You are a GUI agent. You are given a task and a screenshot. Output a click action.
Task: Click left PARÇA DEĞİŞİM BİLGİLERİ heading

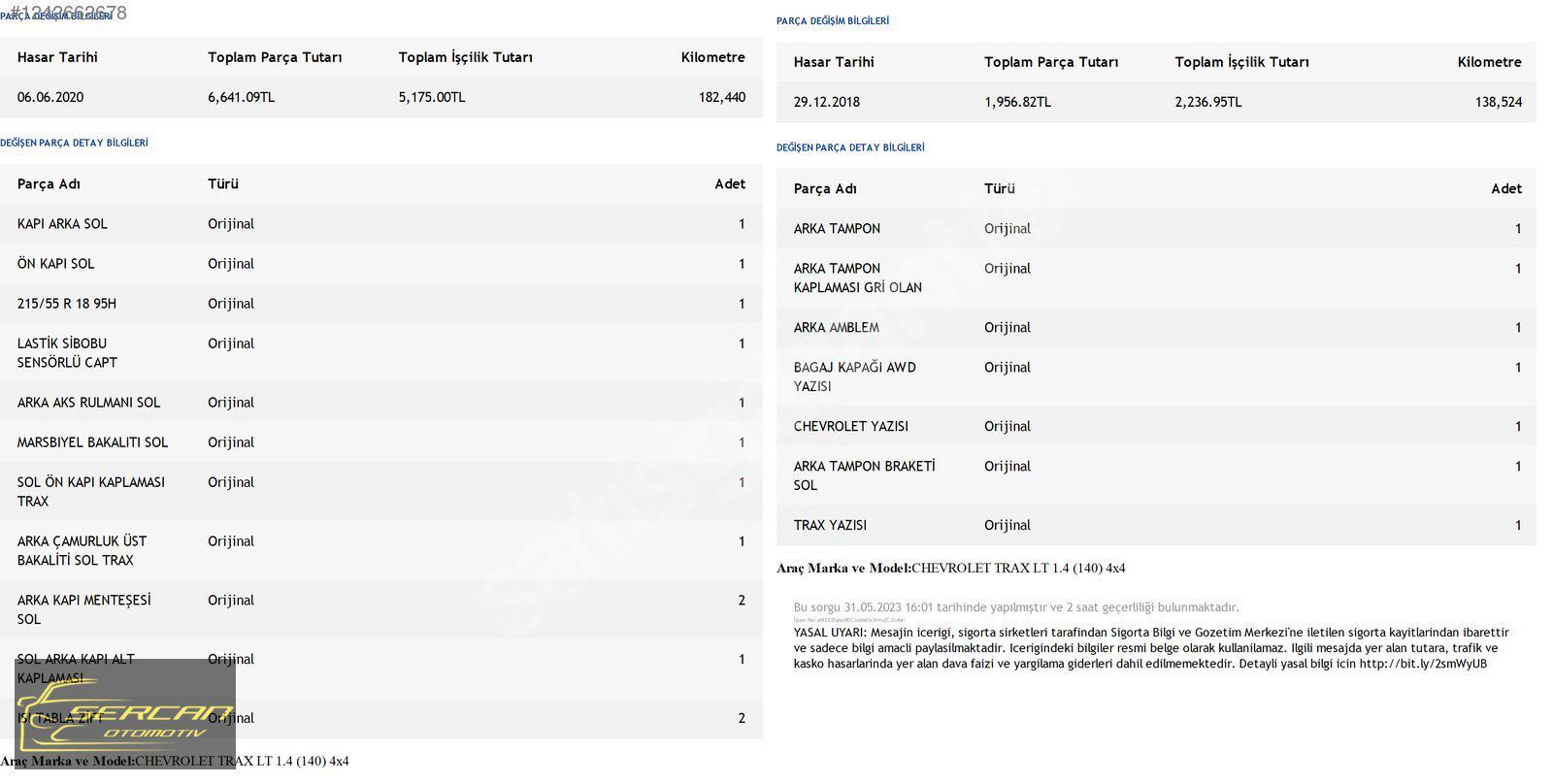pos(56,16)
